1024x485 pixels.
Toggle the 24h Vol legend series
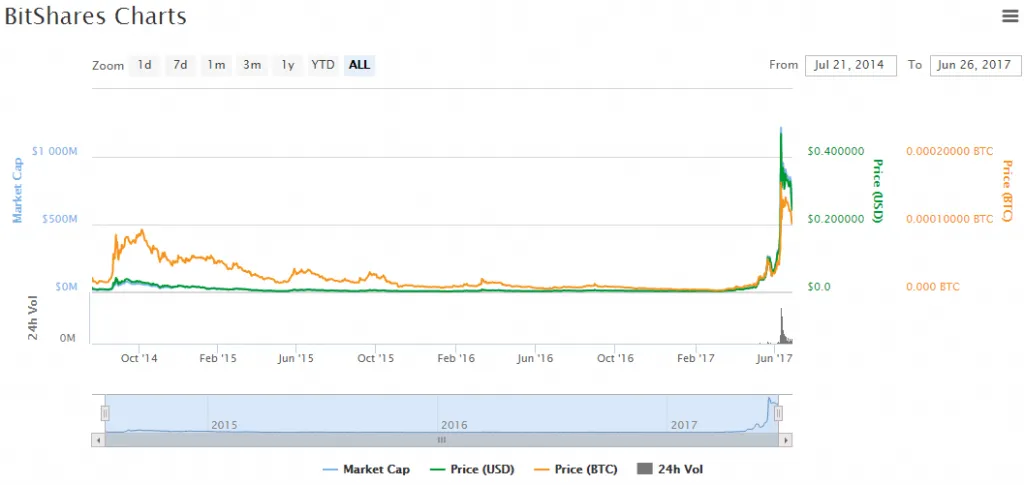(x=669, y=469)
